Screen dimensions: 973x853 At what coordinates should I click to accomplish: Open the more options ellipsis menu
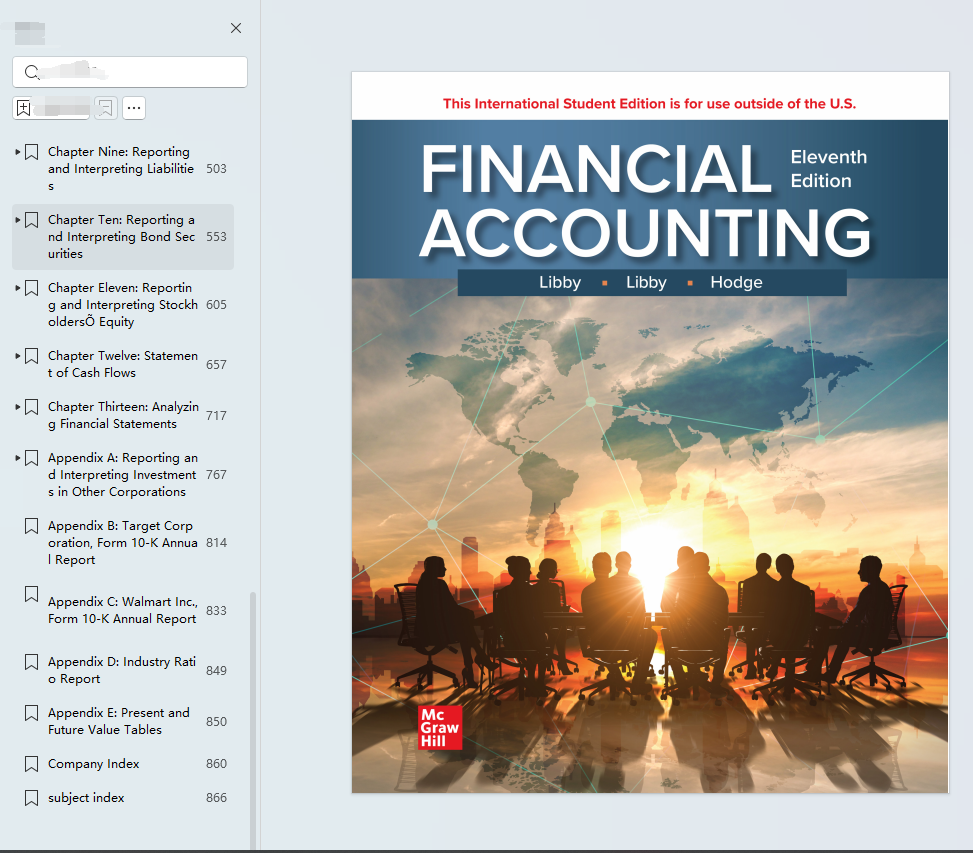[134, 108]
